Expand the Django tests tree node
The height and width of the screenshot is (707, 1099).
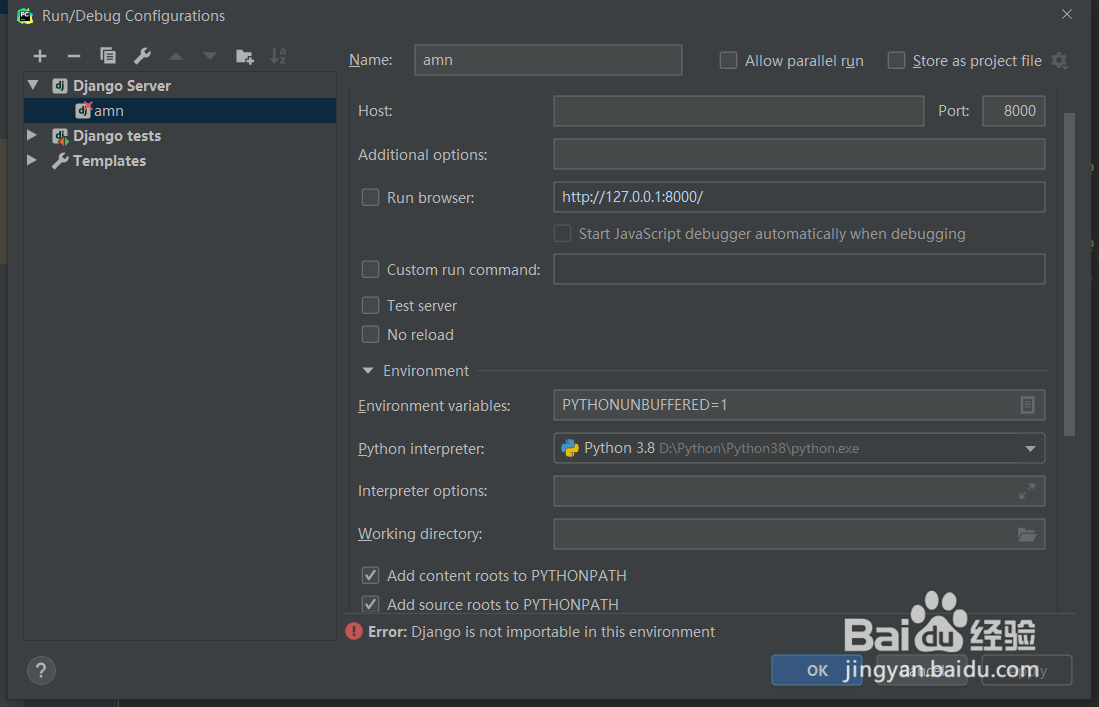pos(32,136)
